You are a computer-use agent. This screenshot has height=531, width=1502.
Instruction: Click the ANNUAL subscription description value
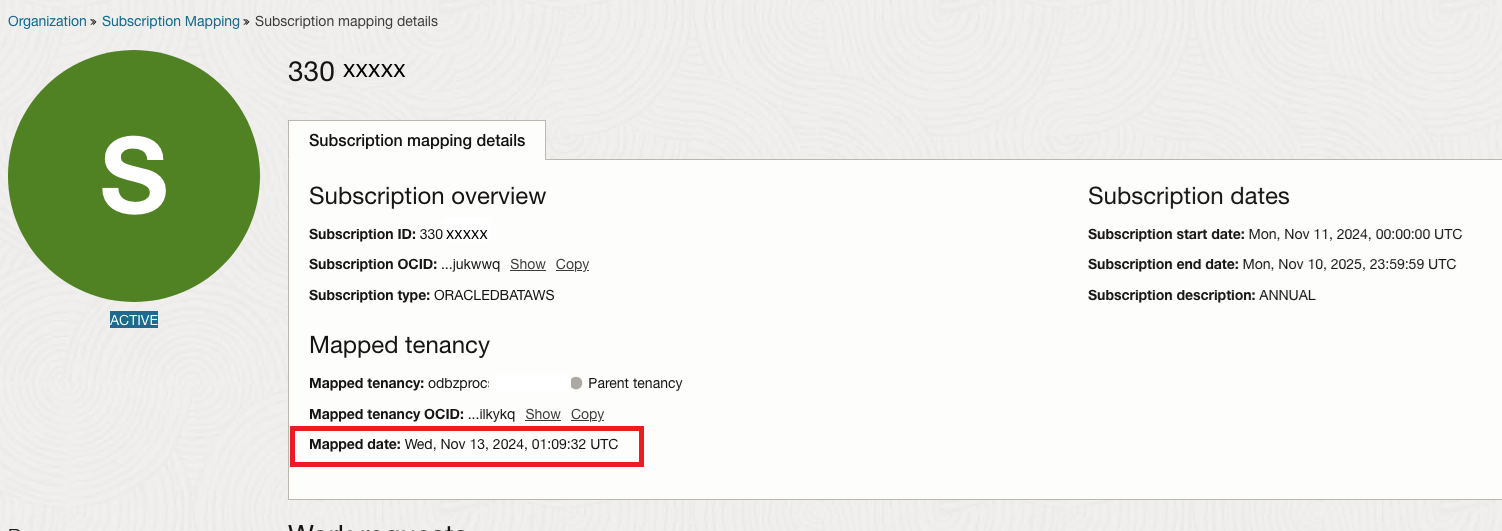point(1287,295)
